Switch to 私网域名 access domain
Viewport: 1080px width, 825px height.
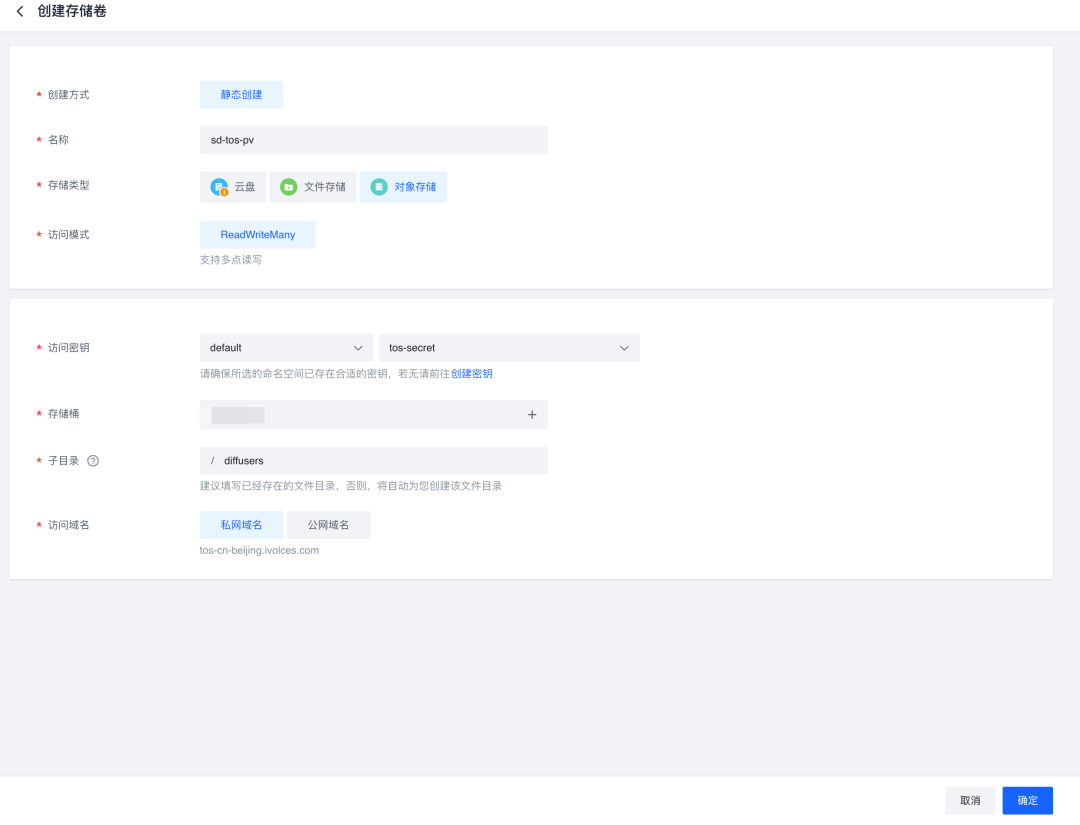[242, 525]
